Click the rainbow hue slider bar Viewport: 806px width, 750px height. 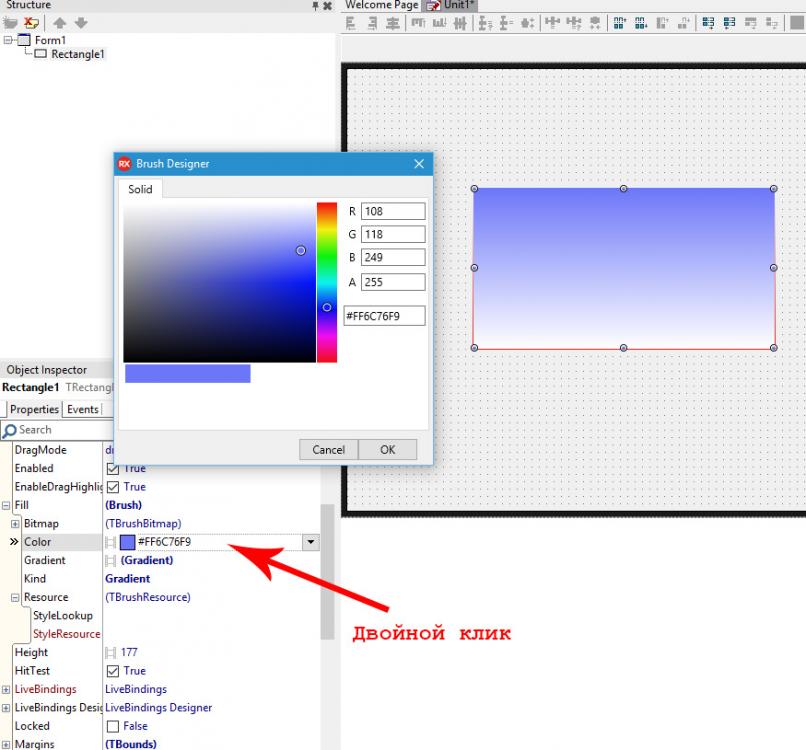click(327, 282)
